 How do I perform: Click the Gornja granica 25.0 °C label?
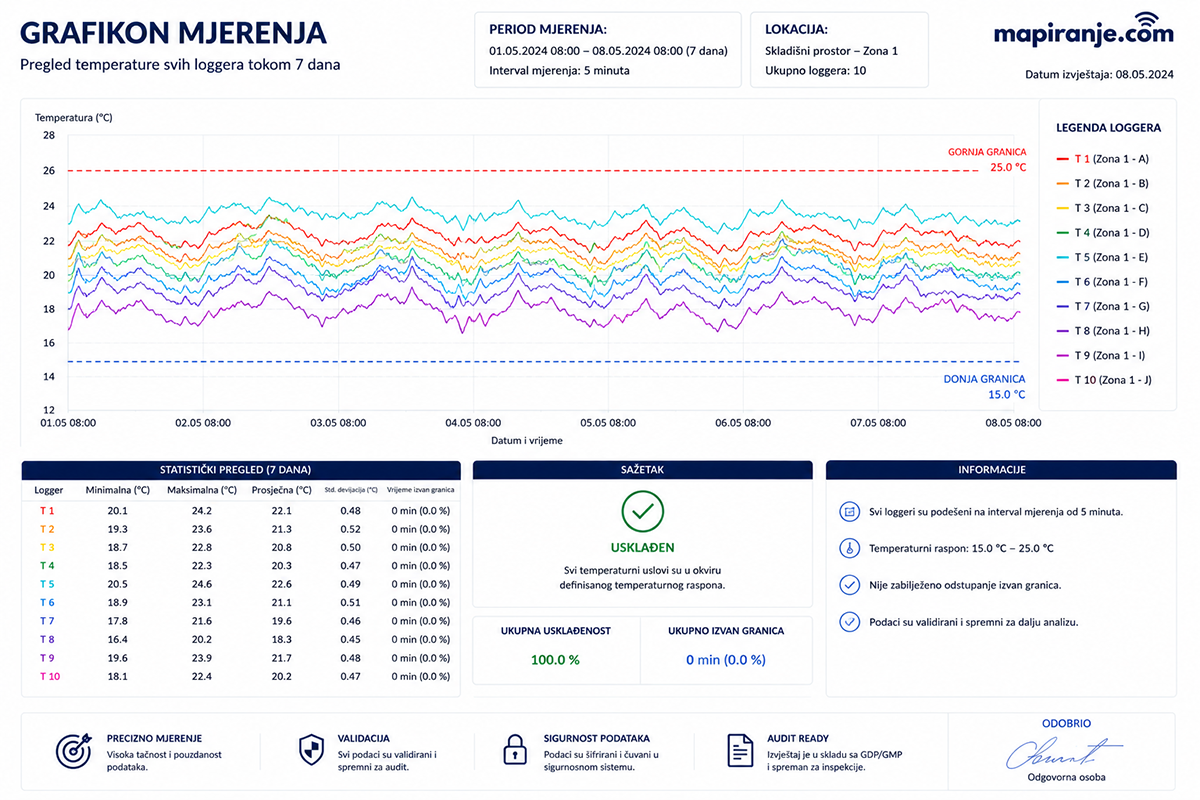click(987, 160)
